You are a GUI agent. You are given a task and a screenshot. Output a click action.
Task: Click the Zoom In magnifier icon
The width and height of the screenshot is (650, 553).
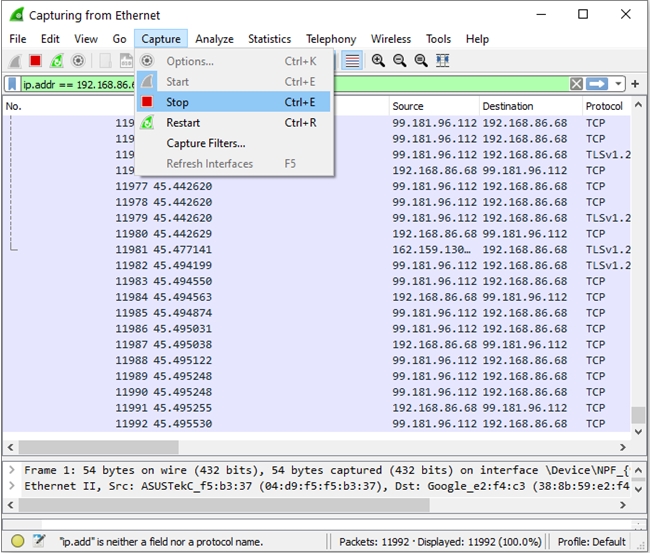point(378,61)
